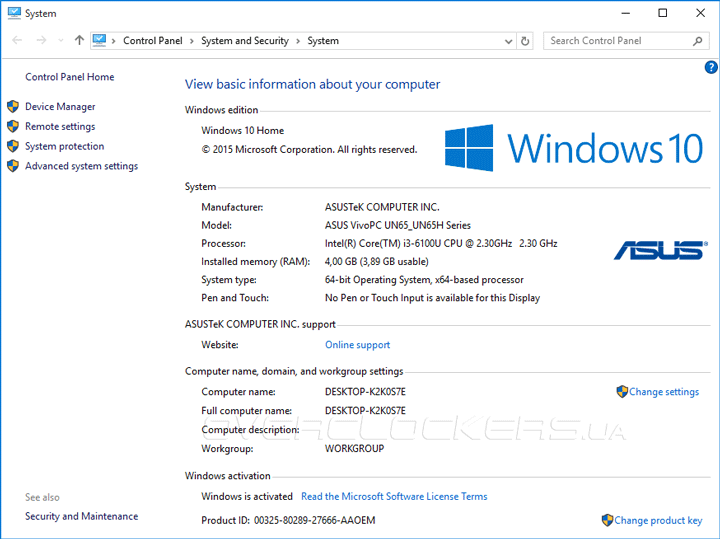Image resolution: width=720 pixels, height=539 pixels.
Task: Select 'Windows is activated' status text
Action: coord(247,496)
